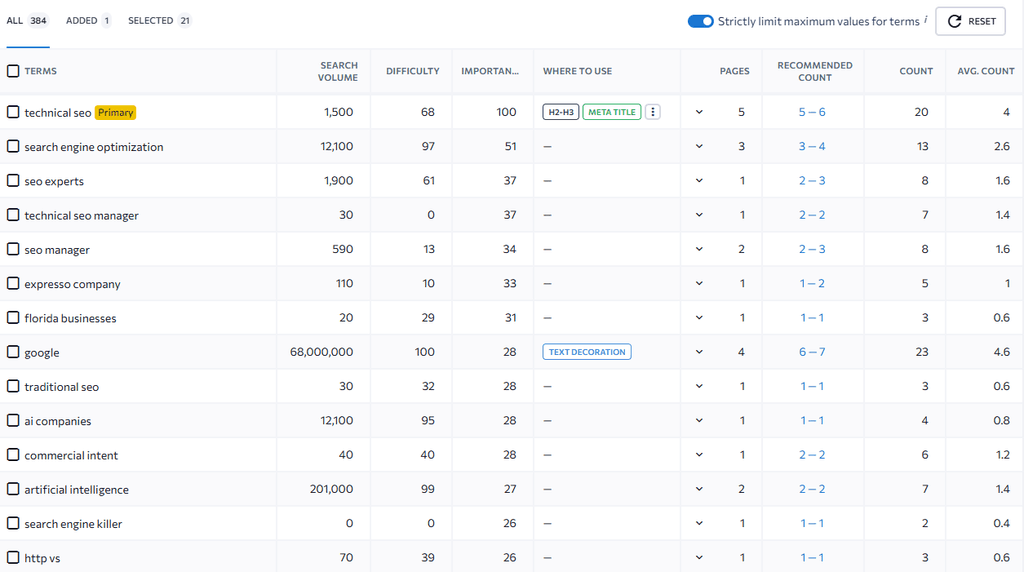Open the ADDED 1 tab
Screen dimensions: 1024x572
(x=88, y=21)
